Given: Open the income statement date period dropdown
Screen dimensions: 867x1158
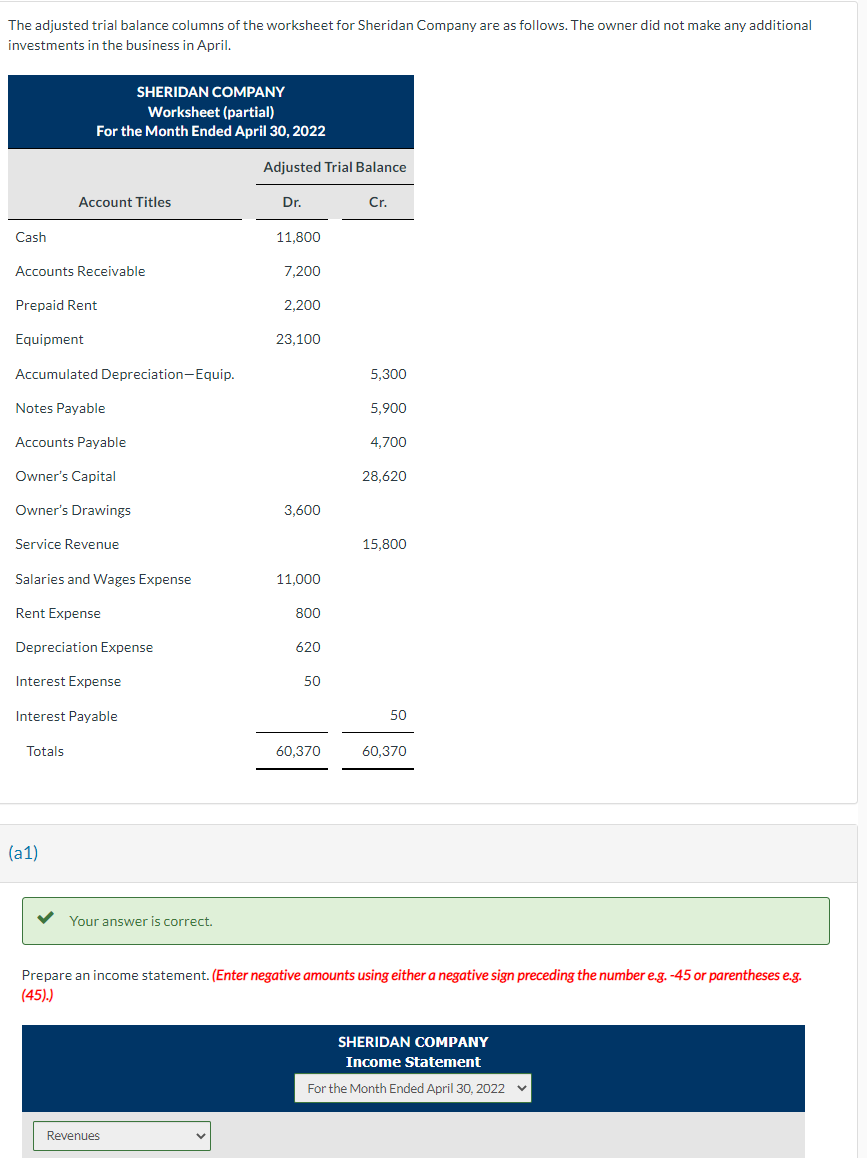Looking at the screenshot, I should tap(412, 1087).
